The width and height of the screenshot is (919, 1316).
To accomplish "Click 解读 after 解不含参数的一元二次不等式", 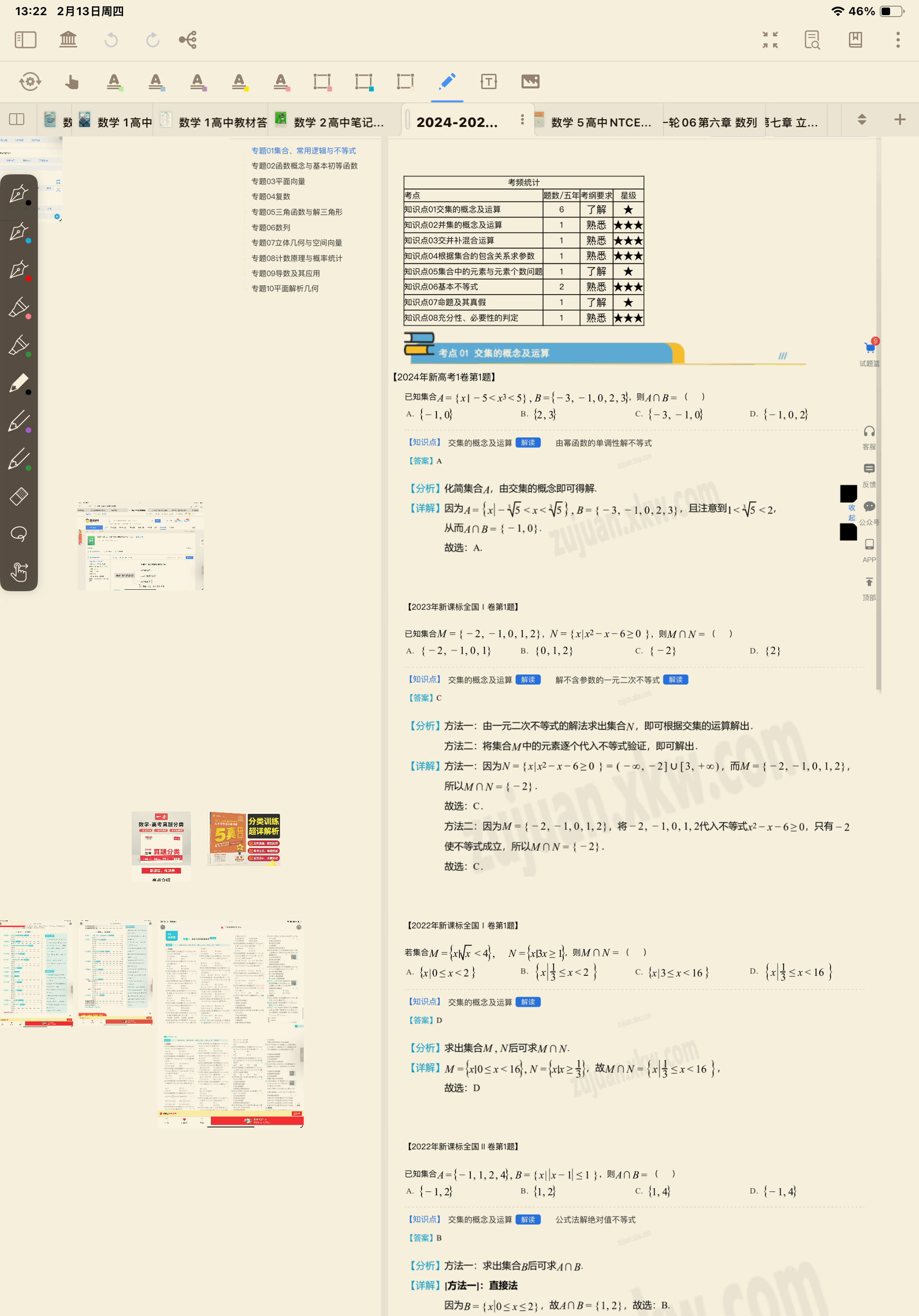I will point(676,679).
